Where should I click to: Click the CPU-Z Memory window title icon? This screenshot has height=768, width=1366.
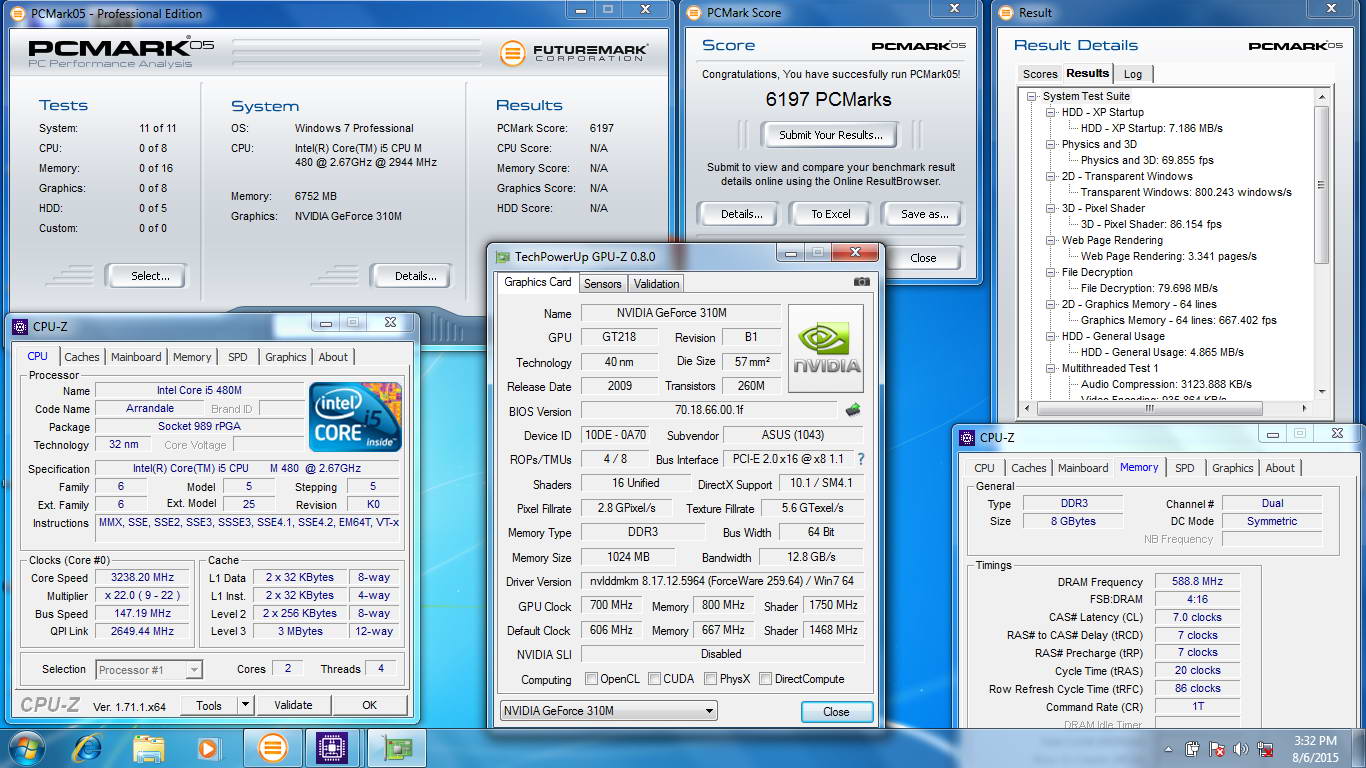(967, 437)
